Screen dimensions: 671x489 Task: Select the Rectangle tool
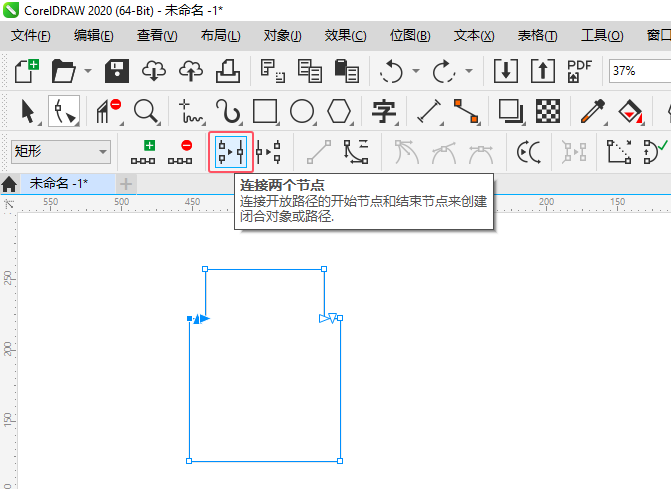coord(265,111)
